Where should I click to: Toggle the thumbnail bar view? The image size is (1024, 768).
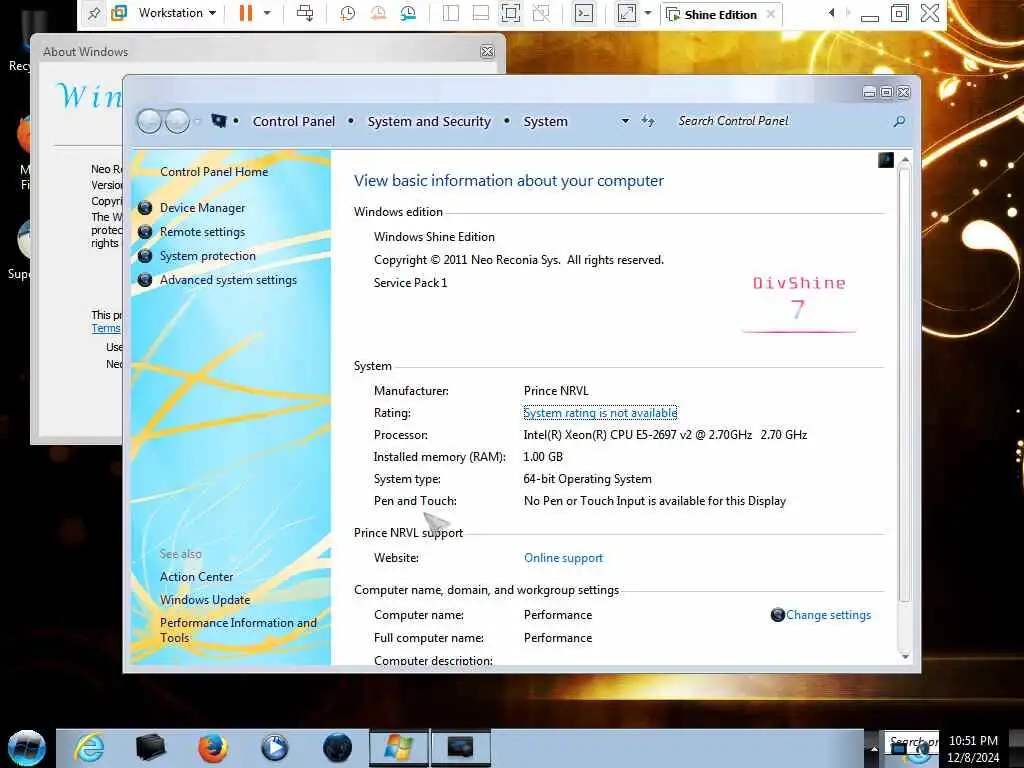point(481,13)
